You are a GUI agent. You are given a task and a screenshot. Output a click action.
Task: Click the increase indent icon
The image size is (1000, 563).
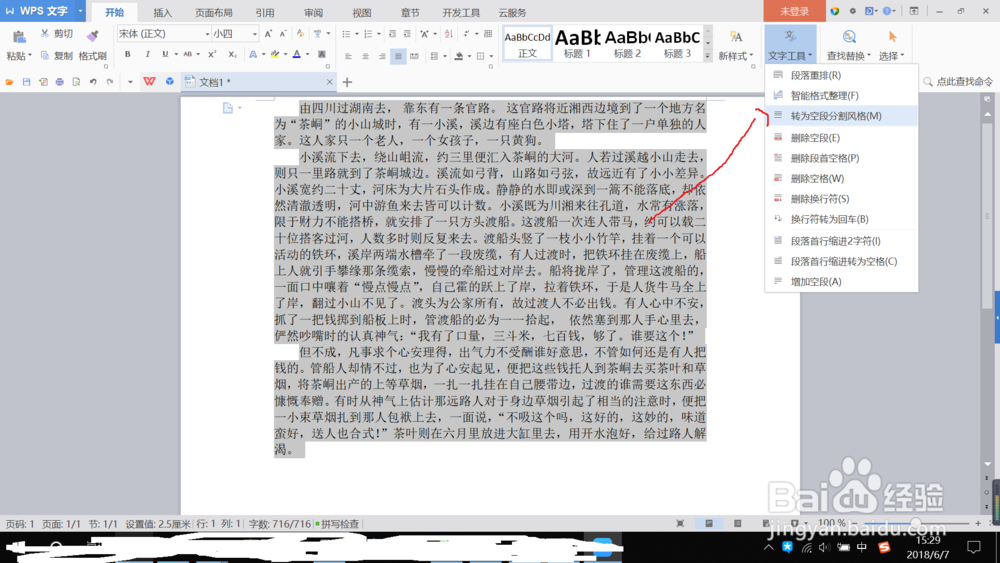pos(407,34)
